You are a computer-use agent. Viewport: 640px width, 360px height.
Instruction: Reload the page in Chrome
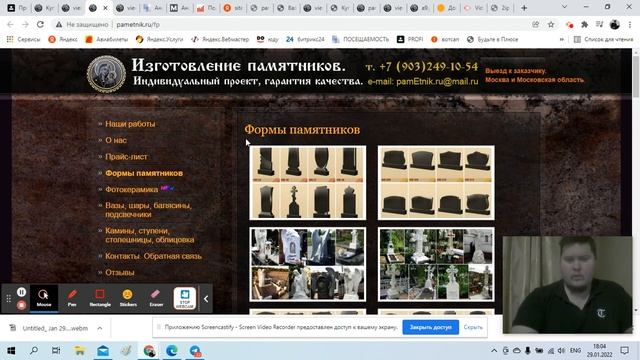click(40, 24)
